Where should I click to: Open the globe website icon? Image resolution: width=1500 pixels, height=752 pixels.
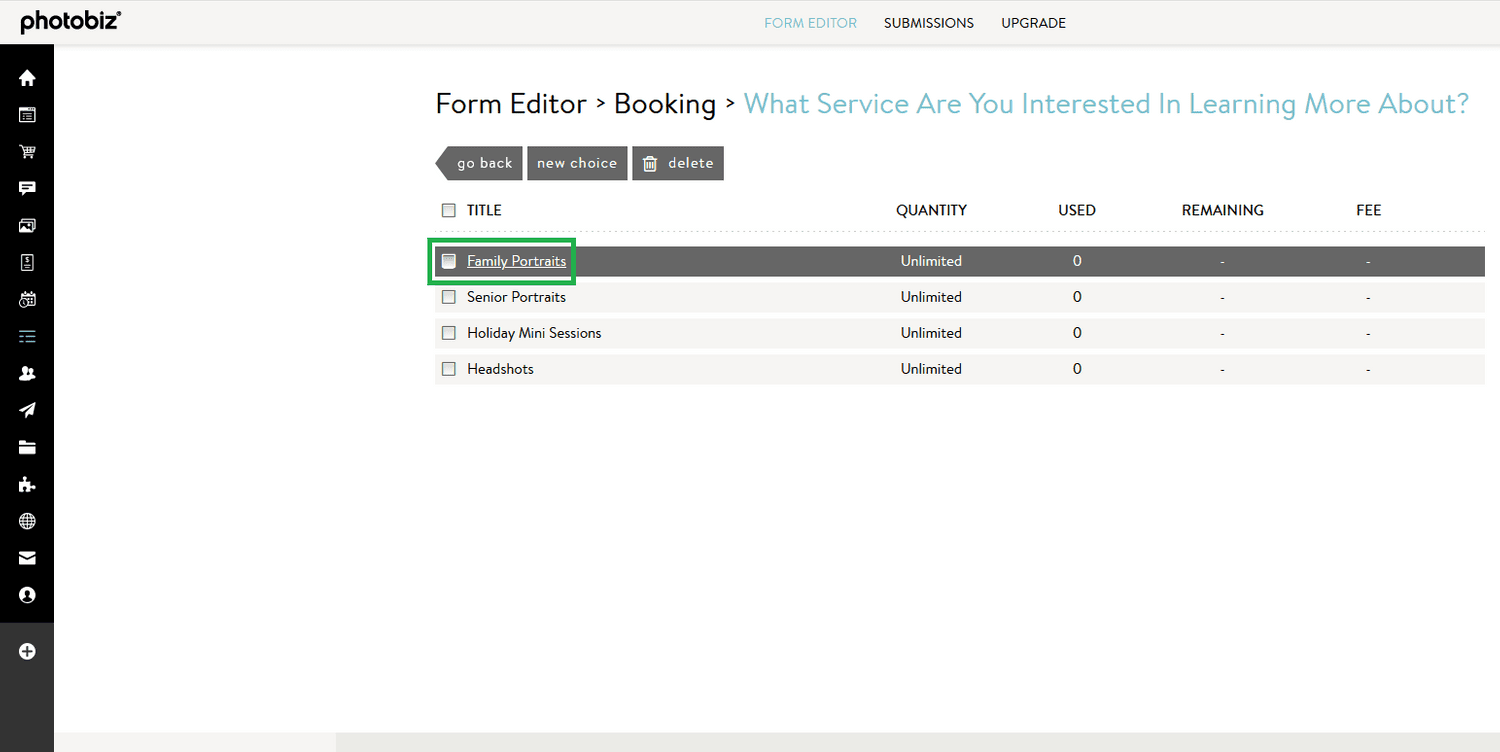tap(27, 521)
